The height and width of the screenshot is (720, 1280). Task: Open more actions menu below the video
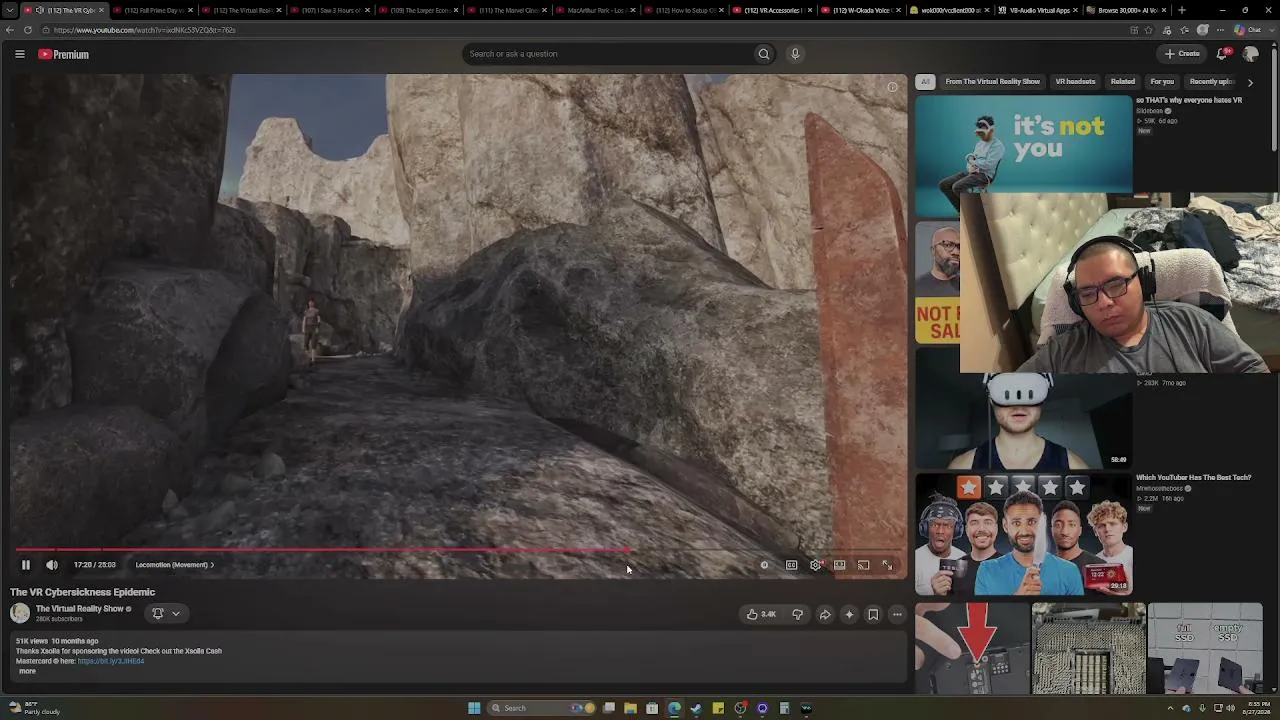tap(897, 614)
